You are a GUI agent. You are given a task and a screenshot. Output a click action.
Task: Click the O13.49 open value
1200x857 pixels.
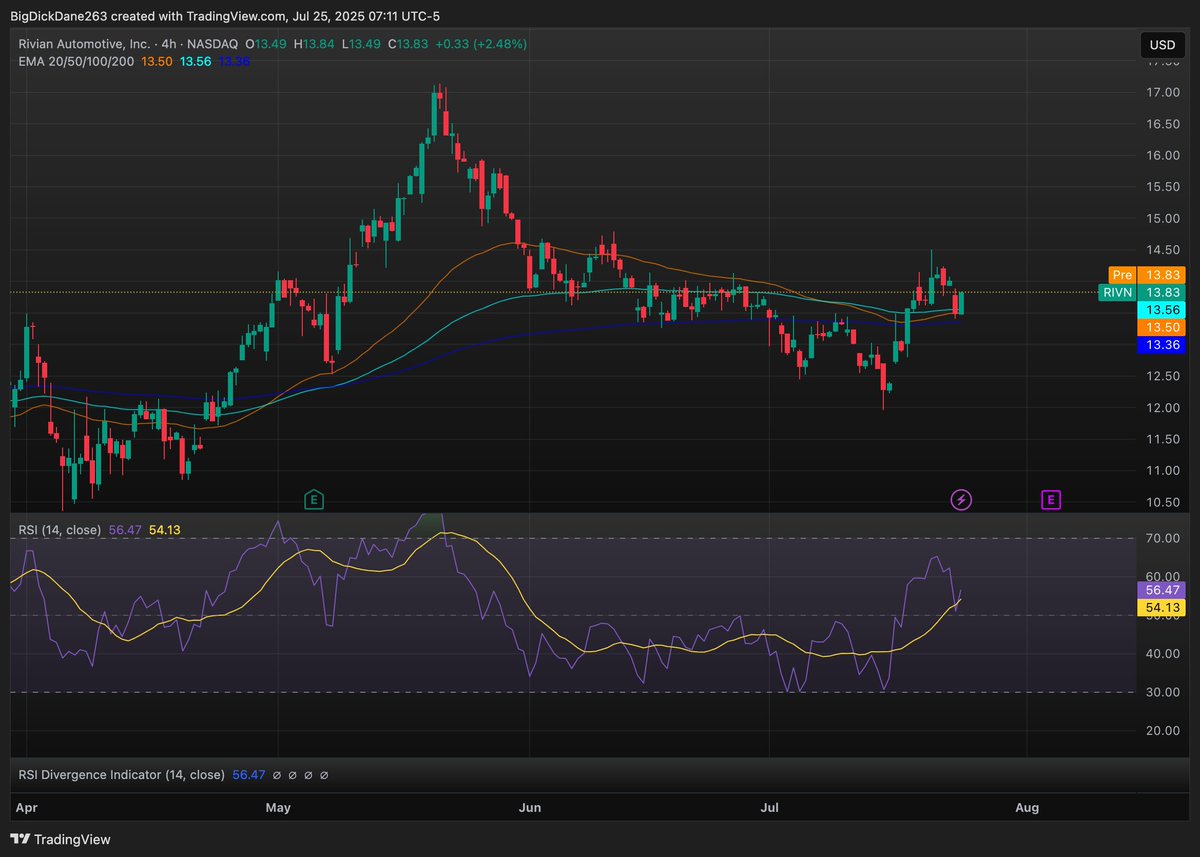coord(267,44)
